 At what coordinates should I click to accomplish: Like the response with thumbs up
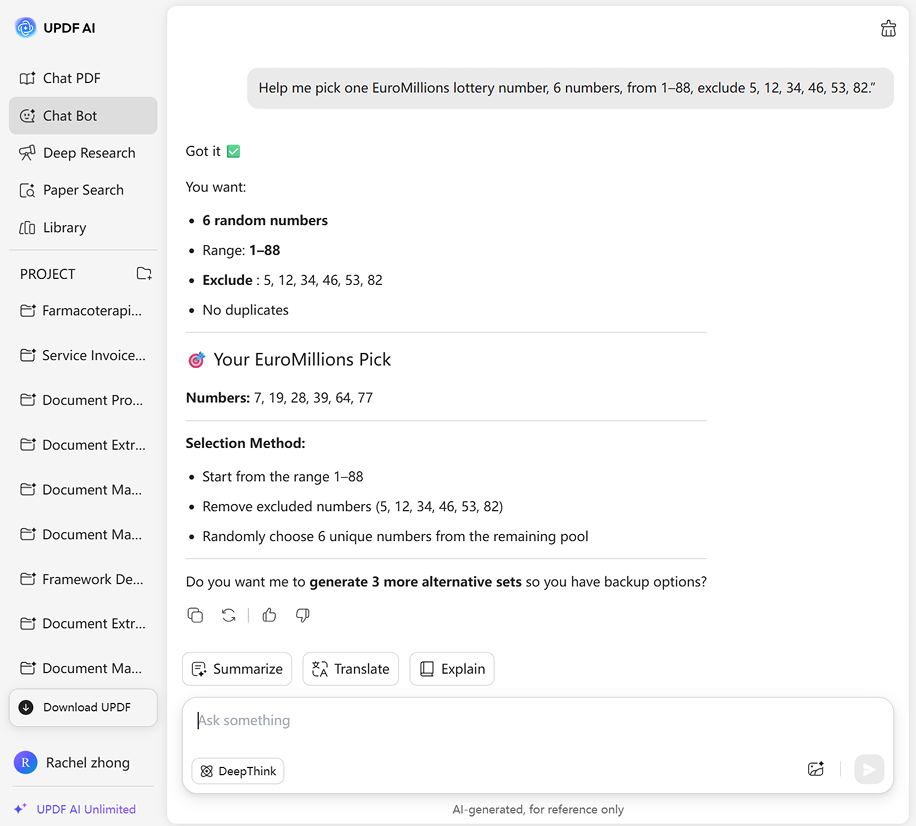269,615
